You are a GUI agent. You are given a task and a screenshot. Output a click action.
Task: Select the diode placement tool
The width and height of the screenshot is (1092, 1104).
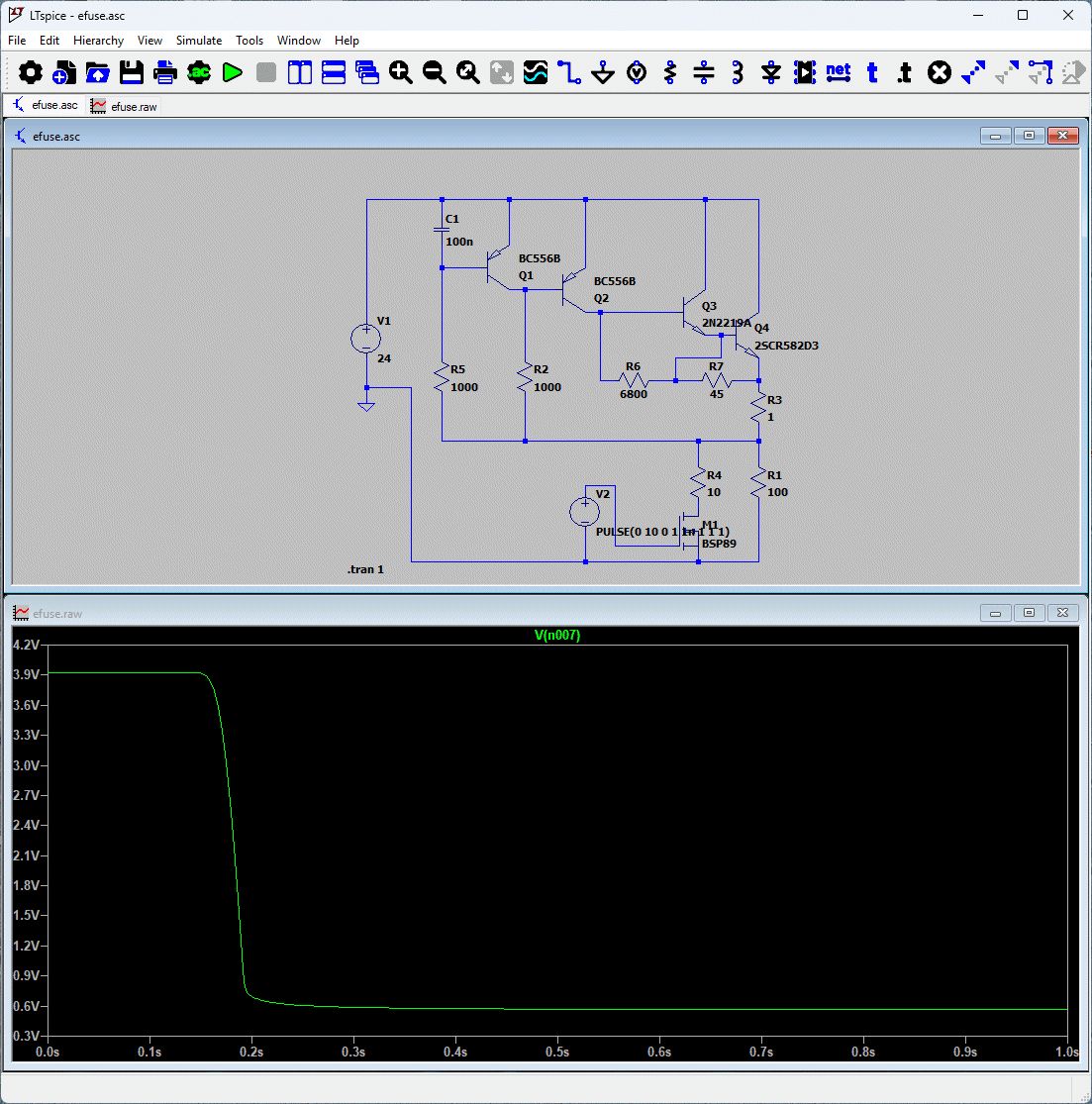(771, 72)
